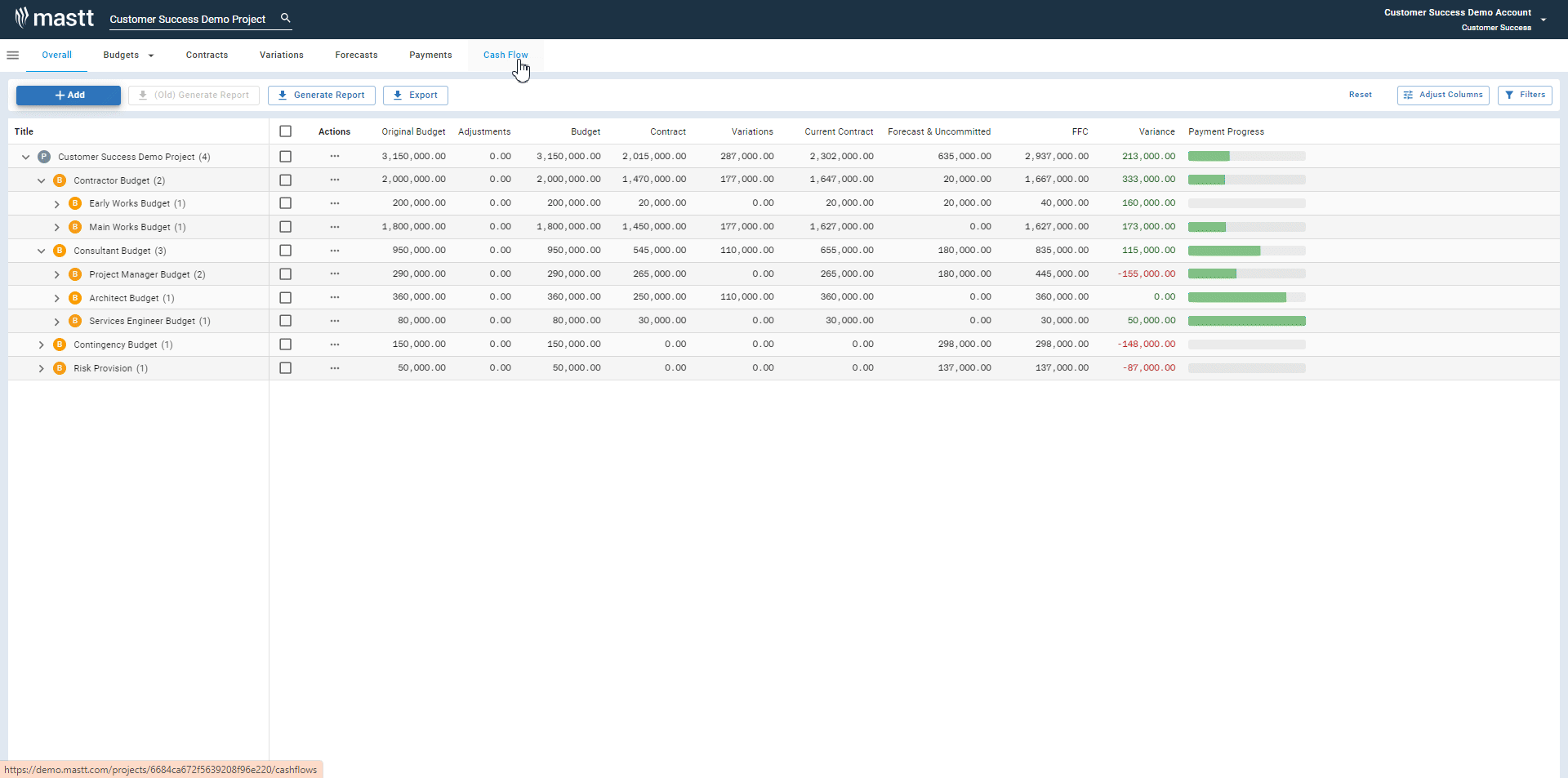Select the Risk Provision row checkbox

pos(285,368)
